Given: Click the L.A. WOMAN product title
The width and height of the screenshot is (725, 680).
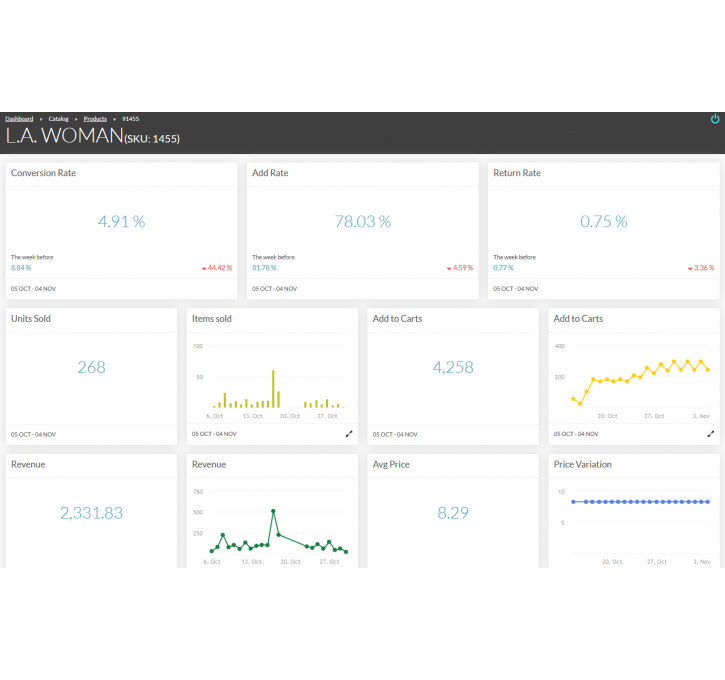Looking at the screenshot, I should click(x=64, y=135).
